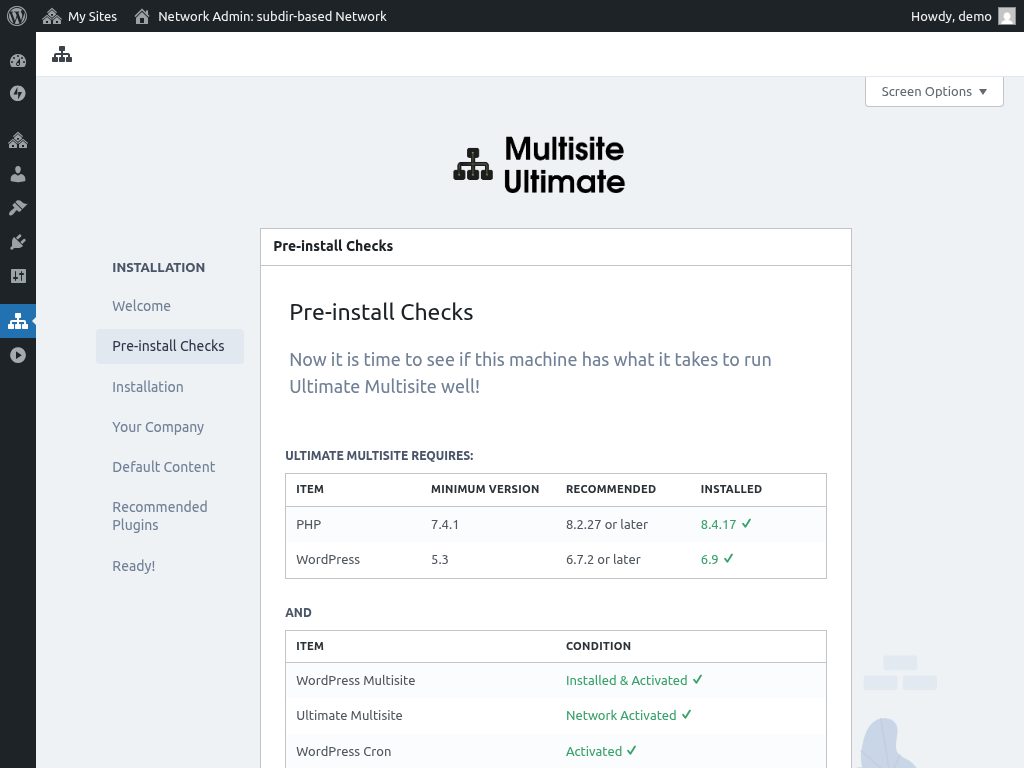Click the Network Activated status
This screenshot has height=768, width=1024.
click(621, 716)
